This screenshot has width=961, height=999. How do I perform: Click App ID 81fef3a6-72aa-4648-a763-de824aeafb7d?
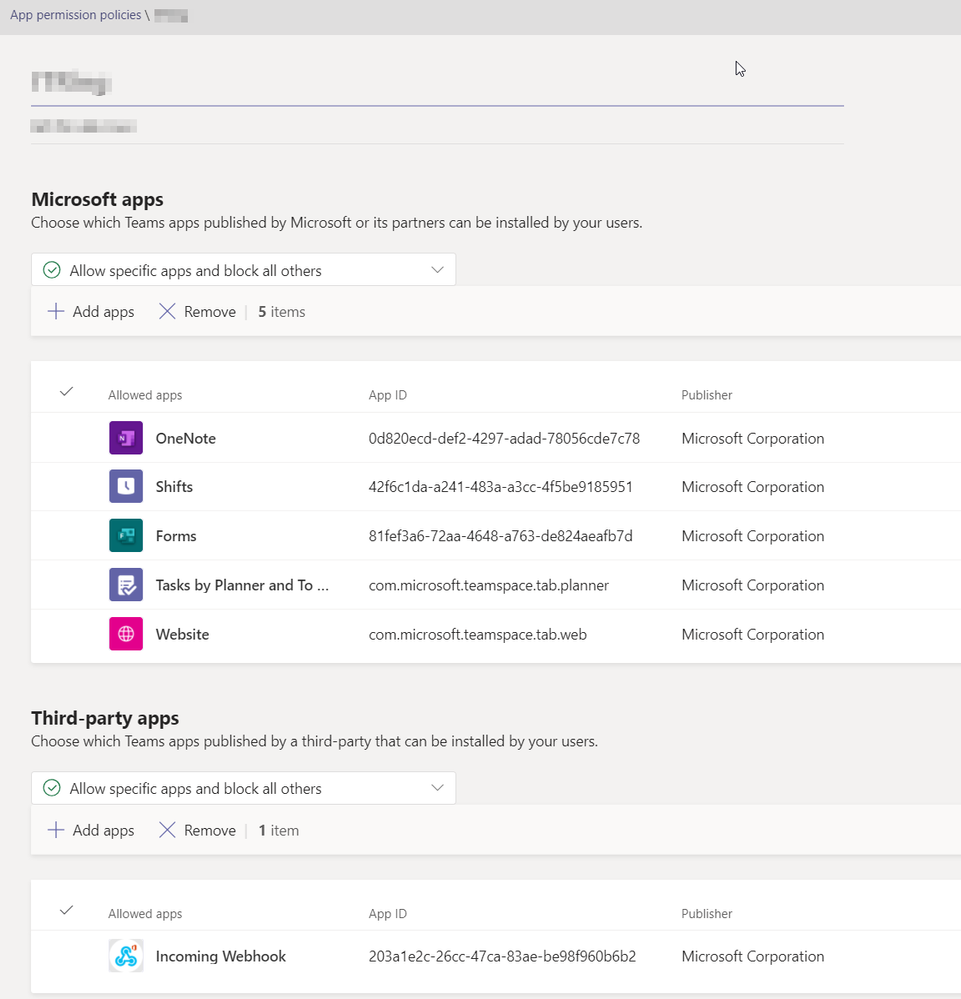click(500, 536)
